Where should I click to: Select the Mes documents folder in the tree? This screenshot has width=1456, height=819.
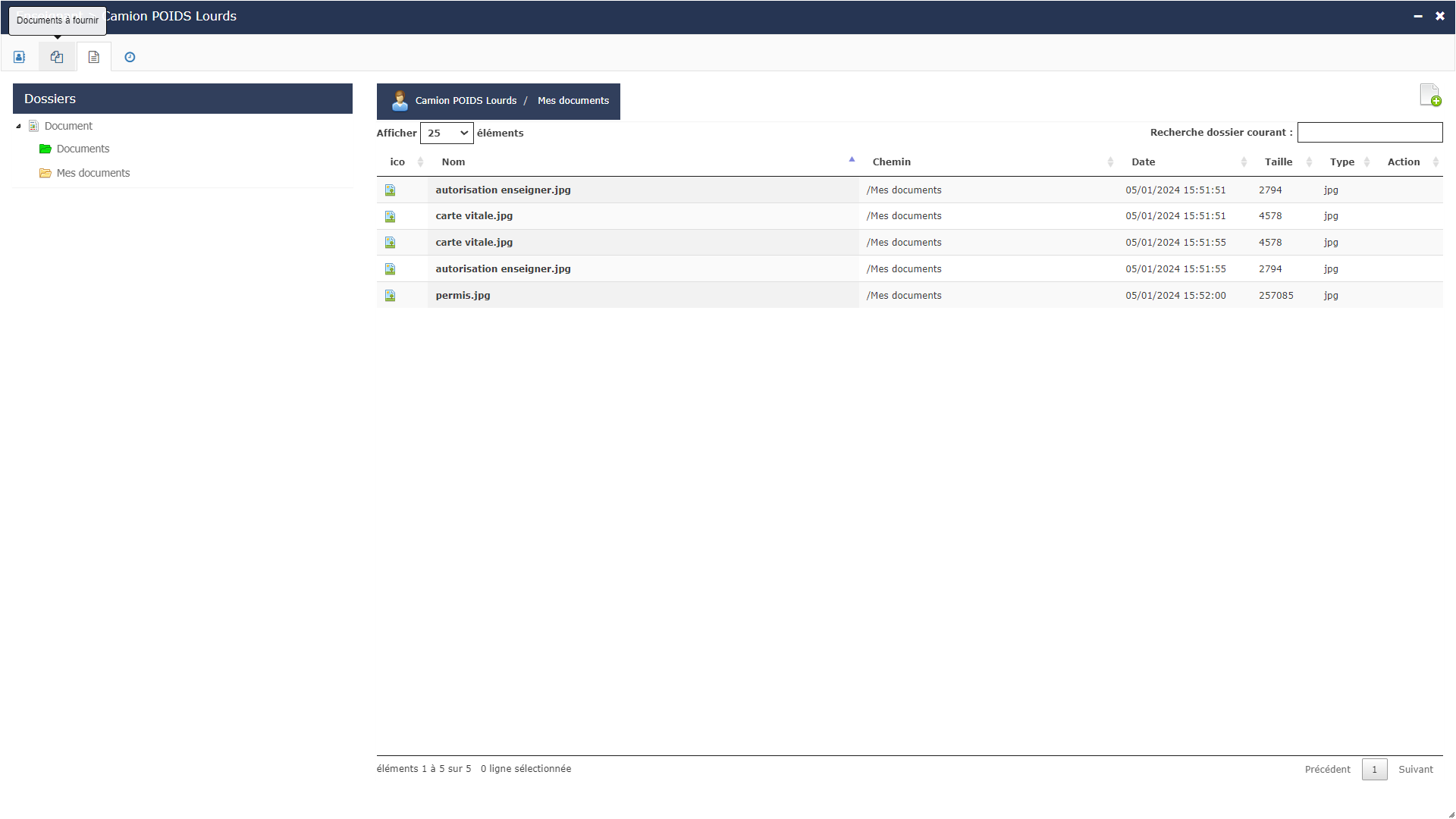point(93,173)
